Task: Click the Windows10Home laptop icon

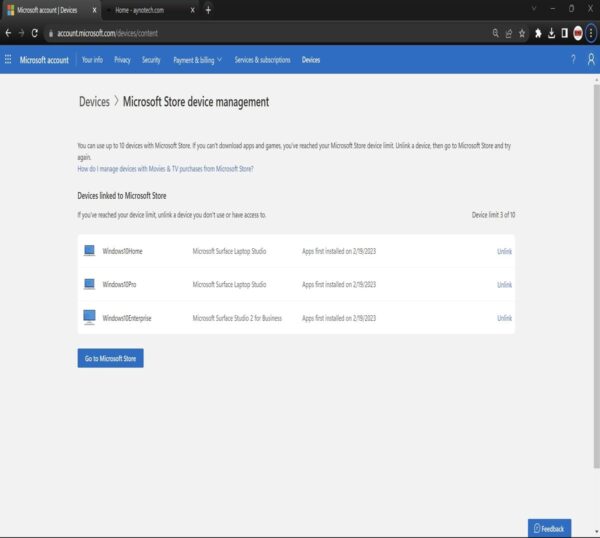Action: click(x=89, y=251)
